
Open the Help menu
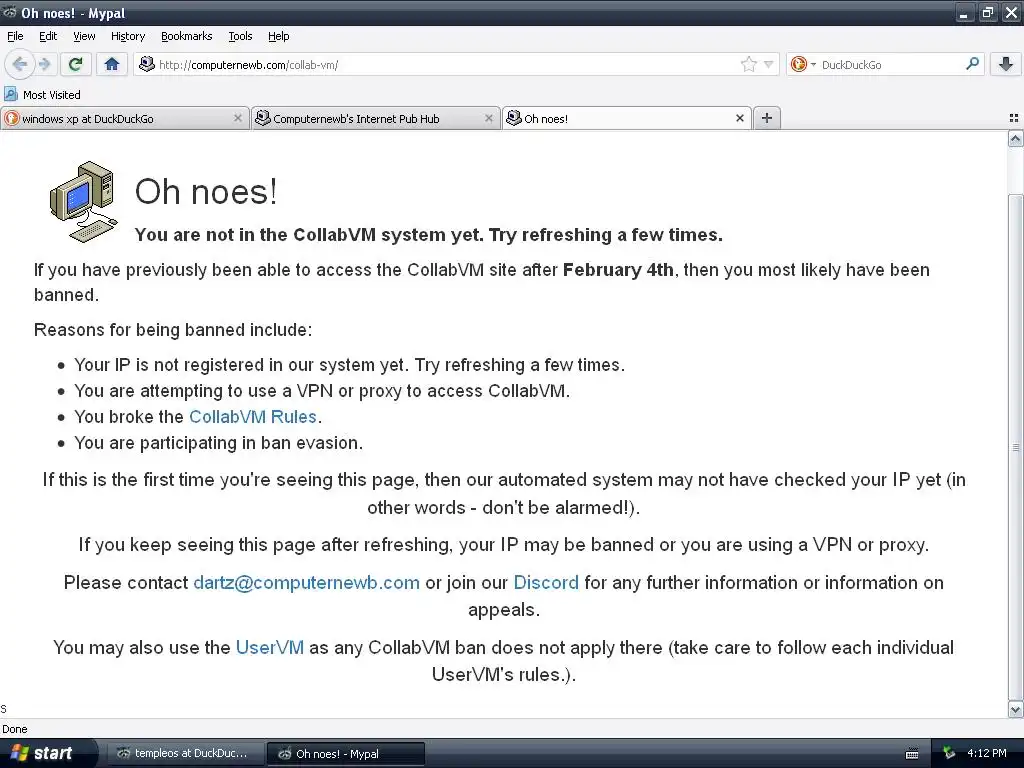278,36
